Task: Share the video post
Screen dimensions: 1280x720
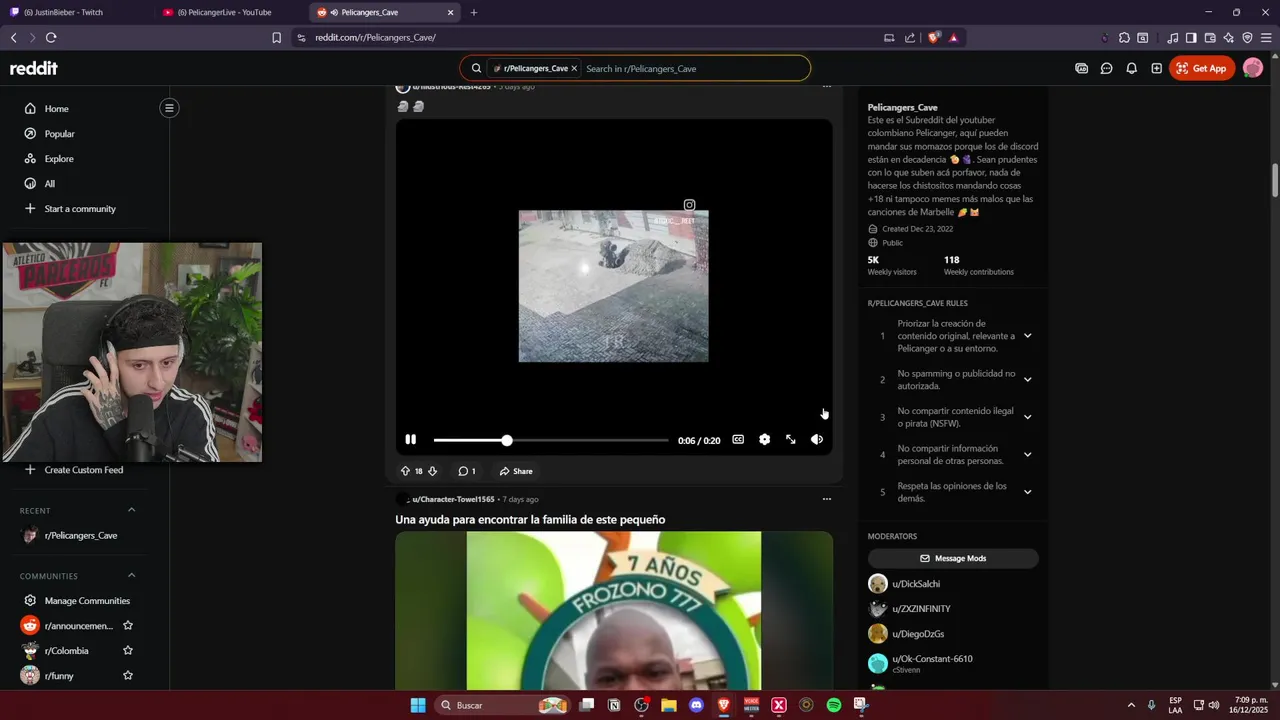Action: pyautogui.click(x=516, y=471)
